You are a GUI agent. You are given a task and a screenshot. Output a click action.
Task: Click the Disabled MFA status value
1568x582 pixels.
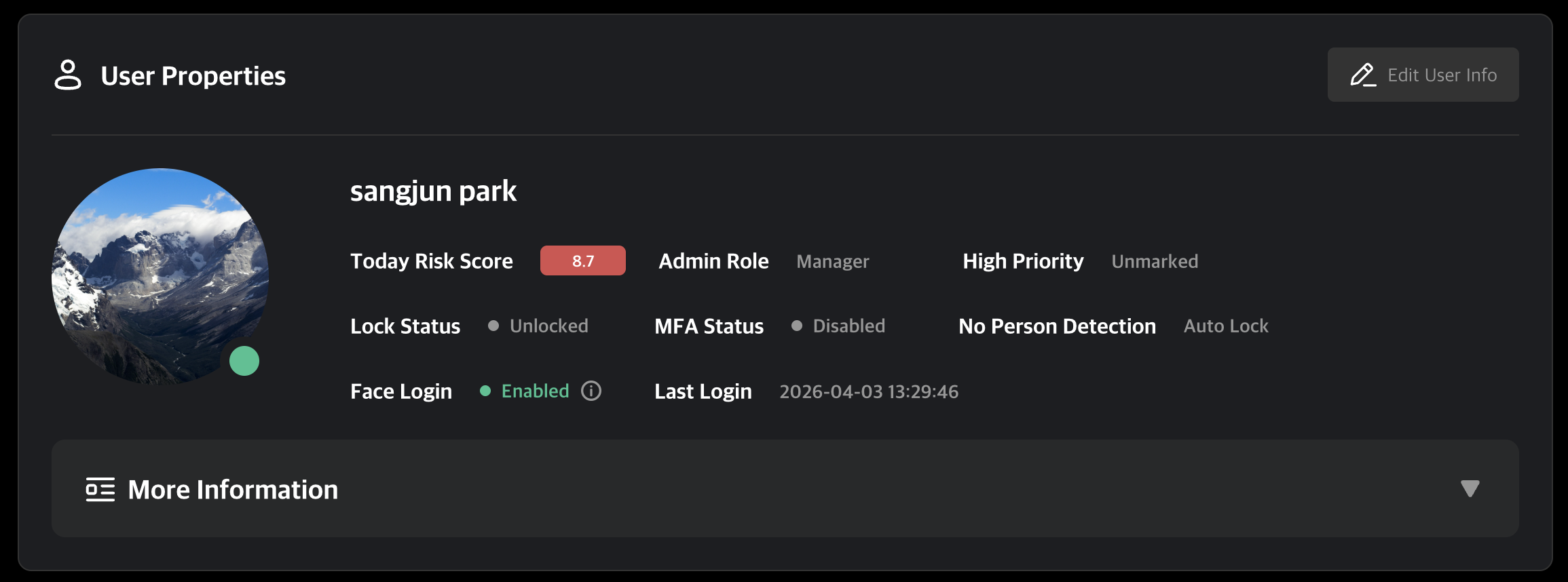849,326
